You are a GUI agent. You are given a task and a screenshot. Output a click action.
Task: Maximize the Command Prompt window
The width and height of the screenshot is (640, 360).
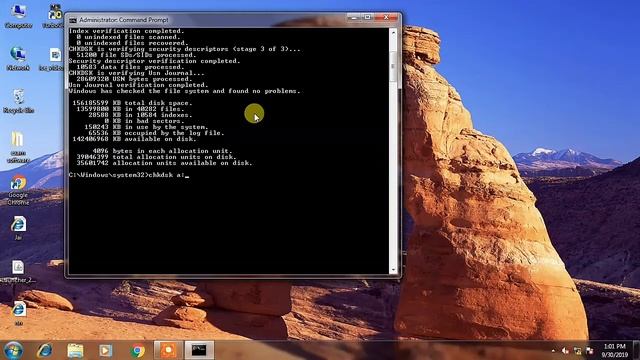coord(367,18)
